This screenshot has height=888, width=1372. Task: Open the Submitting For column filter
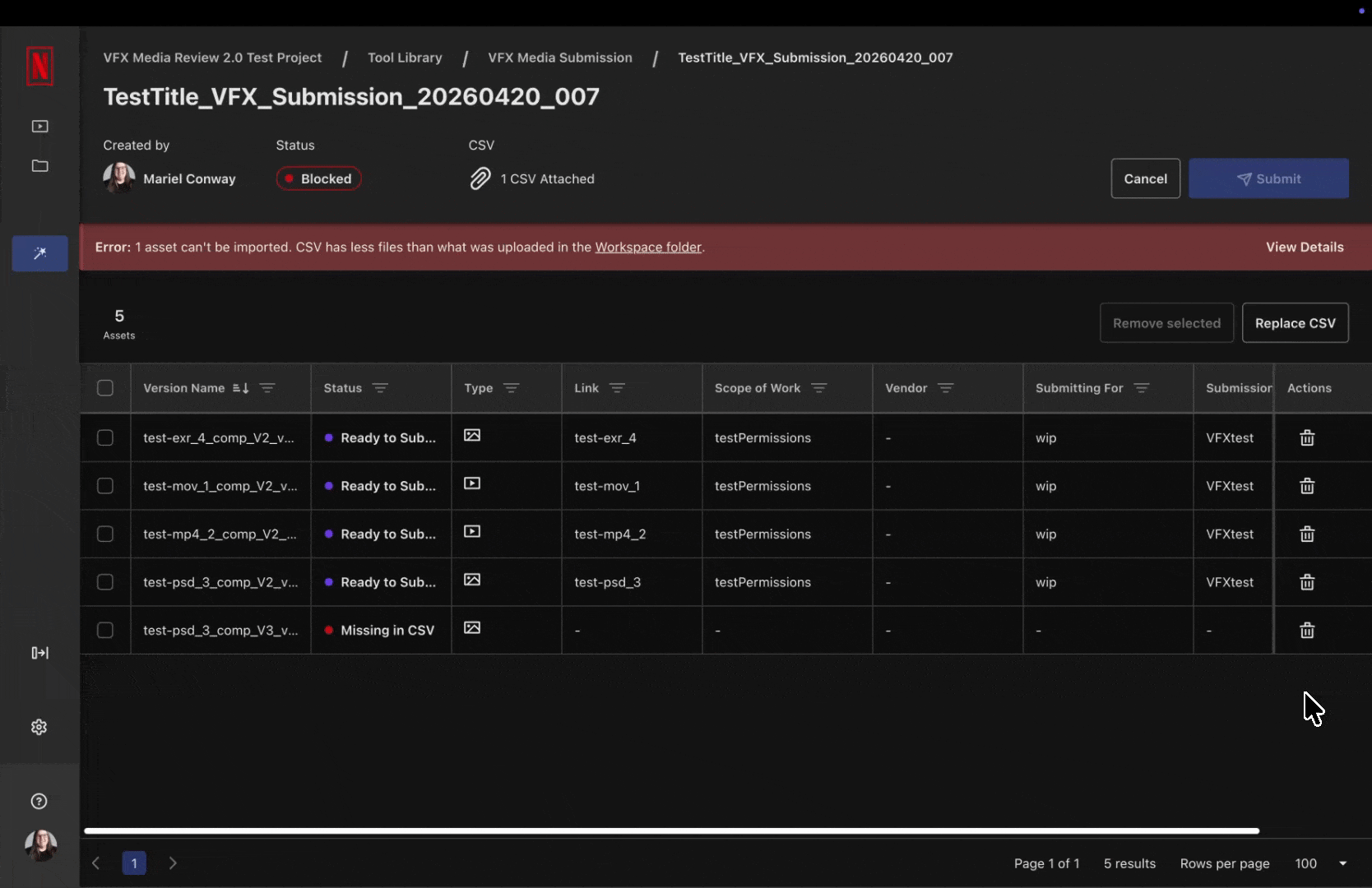1142,388
